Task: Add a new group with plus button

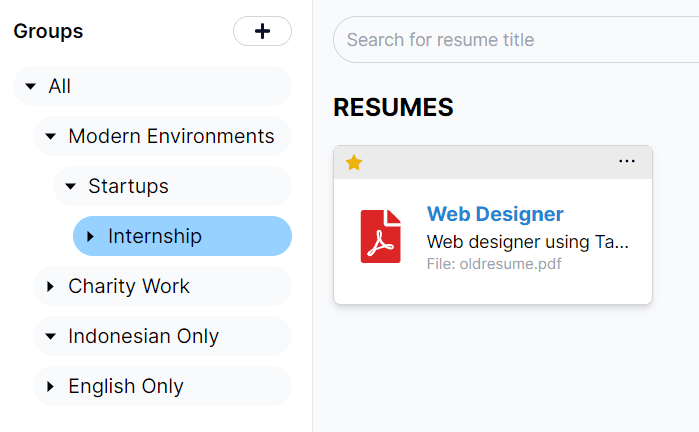Action: point(262,31)
